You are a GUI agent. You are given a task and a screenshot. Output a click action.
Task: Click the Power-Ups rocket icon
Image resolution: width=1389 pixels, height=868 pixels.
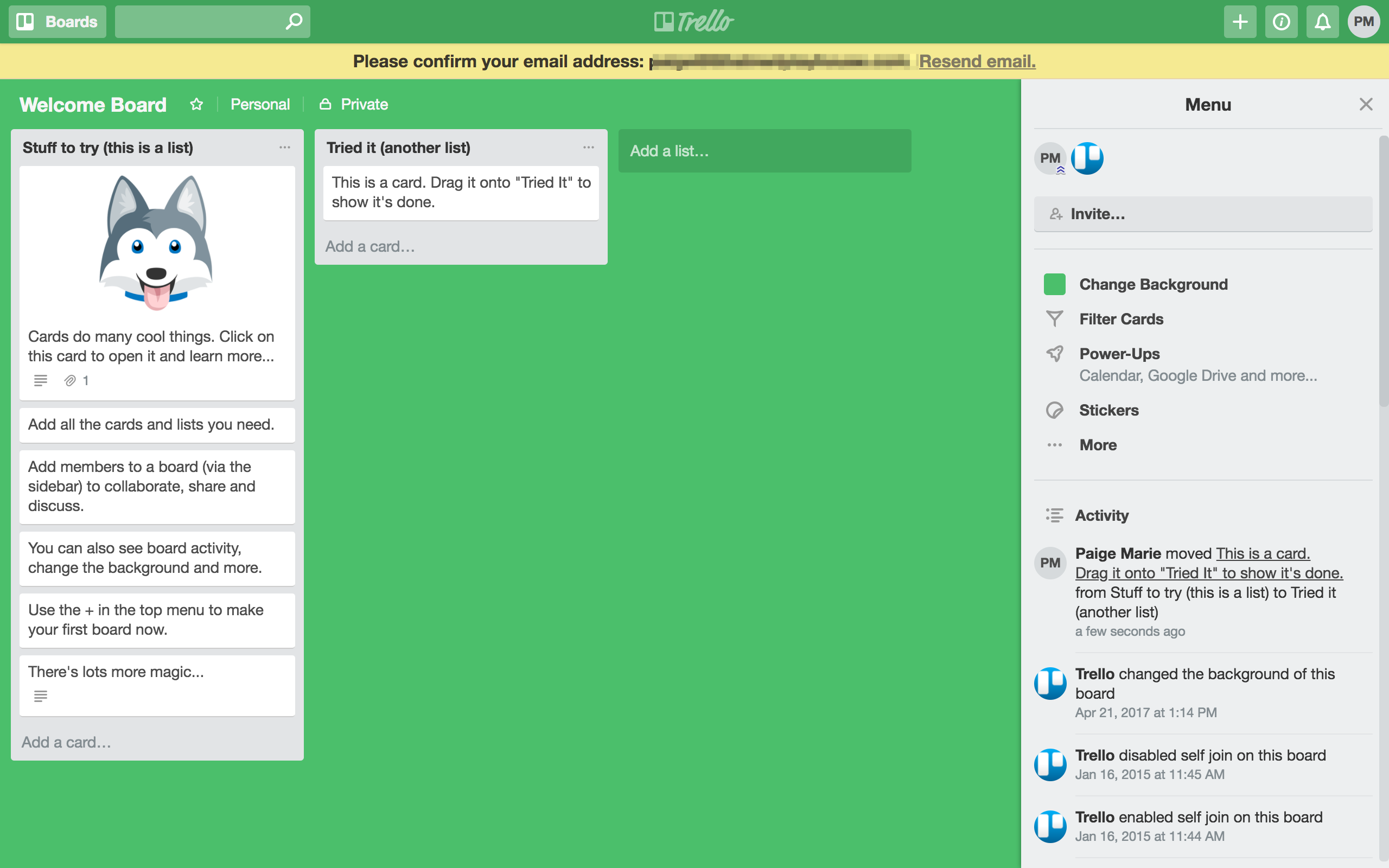[1054, 354]
